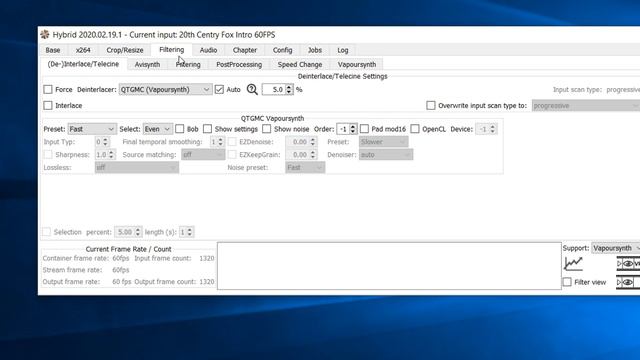
Task: Click the Sharpness value spinner
Action: [x=105, y=155]
